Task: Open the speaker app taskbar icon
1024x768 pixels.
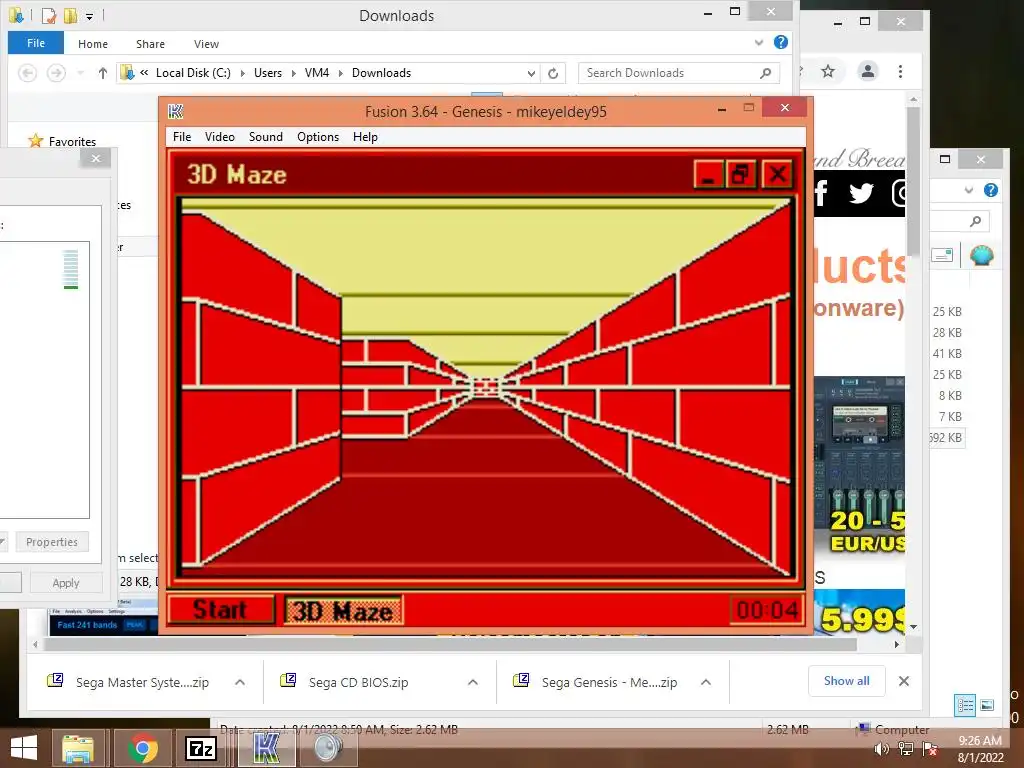Action: (327, 748)
